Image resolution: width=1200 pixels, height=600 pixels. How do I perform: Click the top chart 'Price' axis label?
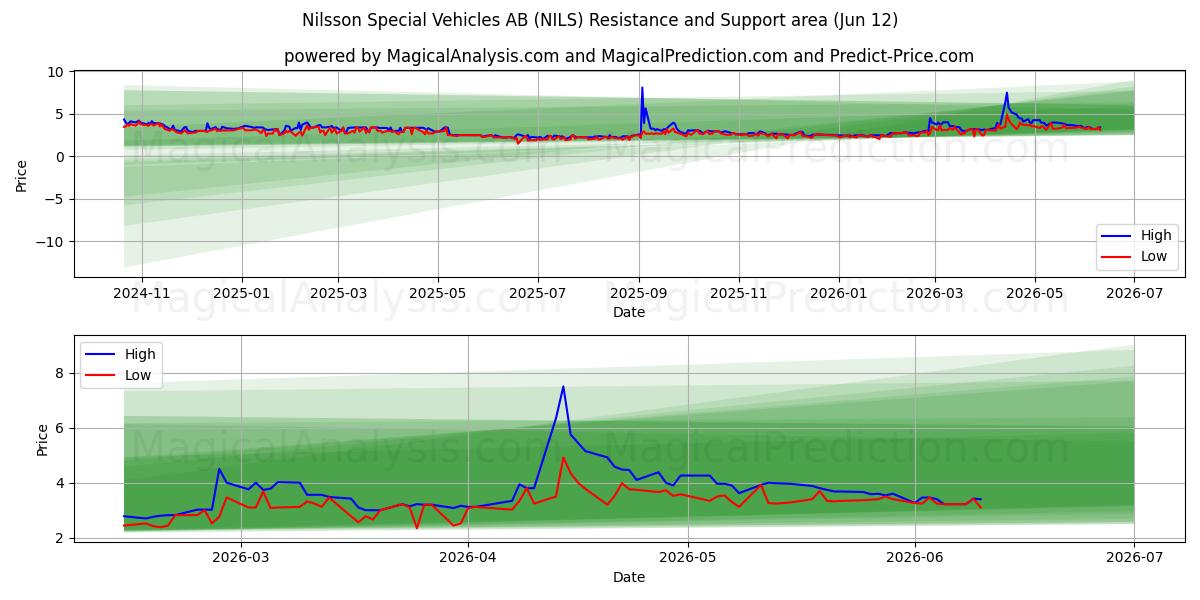click(22, 174)
